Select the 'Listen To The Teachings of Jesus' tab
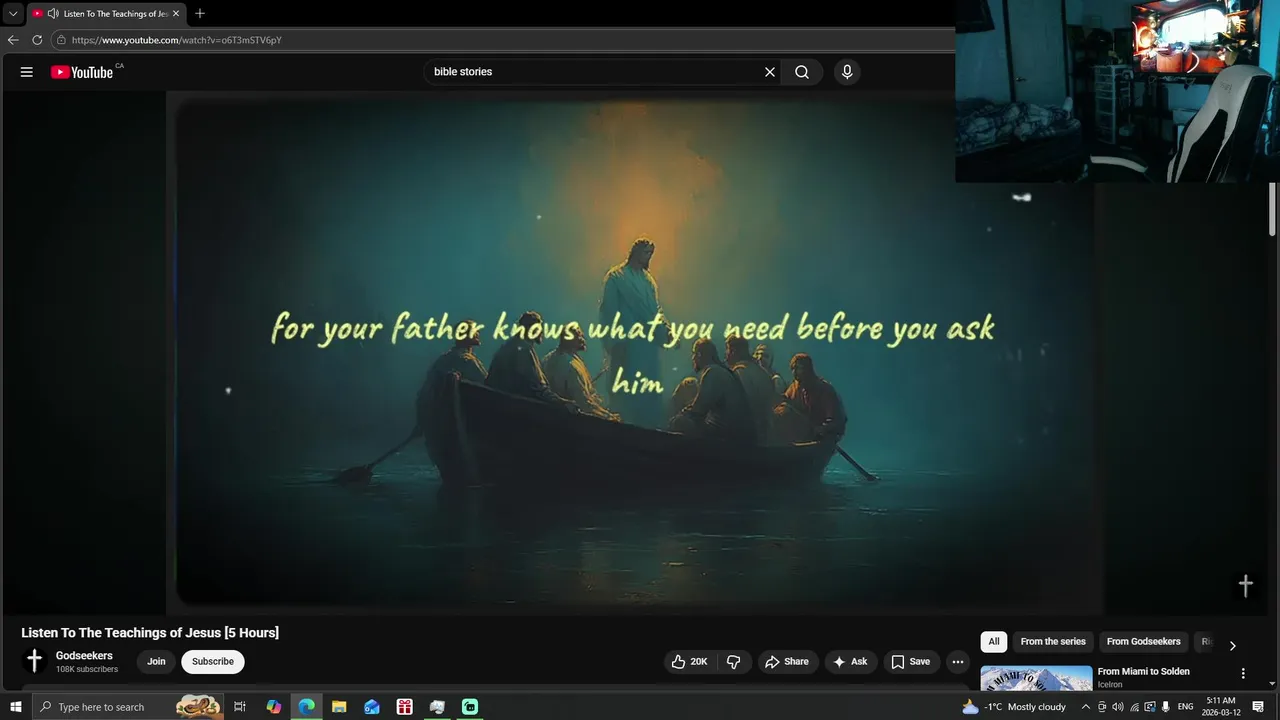The image size is (1280, 720). click(106, 14)
